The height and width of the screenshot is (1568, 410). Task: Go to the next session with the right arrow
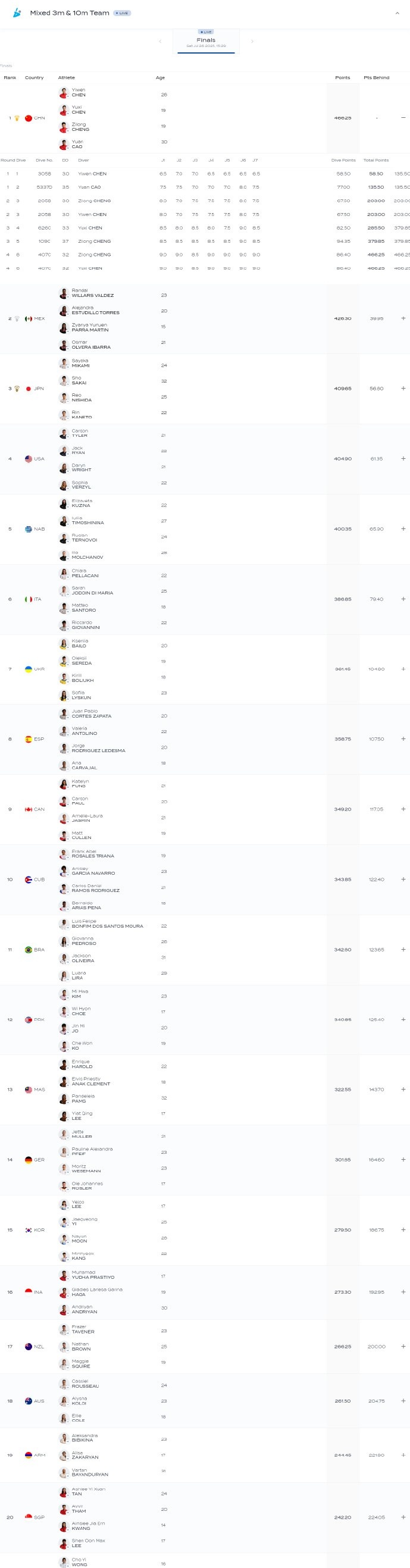(252, 42)
